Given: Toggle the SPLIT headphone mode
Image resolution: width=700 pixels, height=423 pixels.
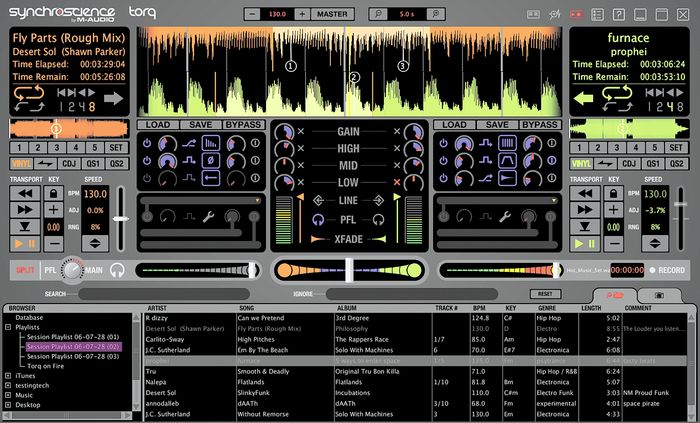Looking at the screenshot, I should click(x=25, y=270).
